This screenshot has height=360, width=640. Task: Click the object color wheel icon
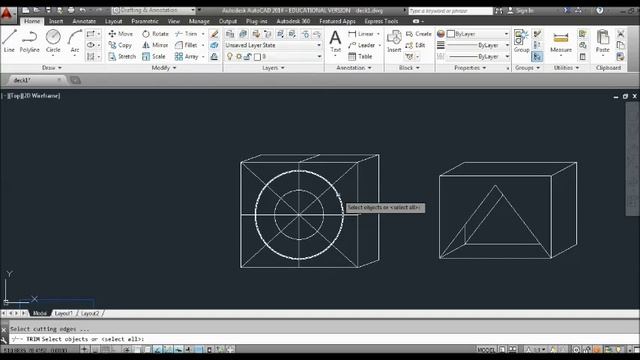pos(440,34)
